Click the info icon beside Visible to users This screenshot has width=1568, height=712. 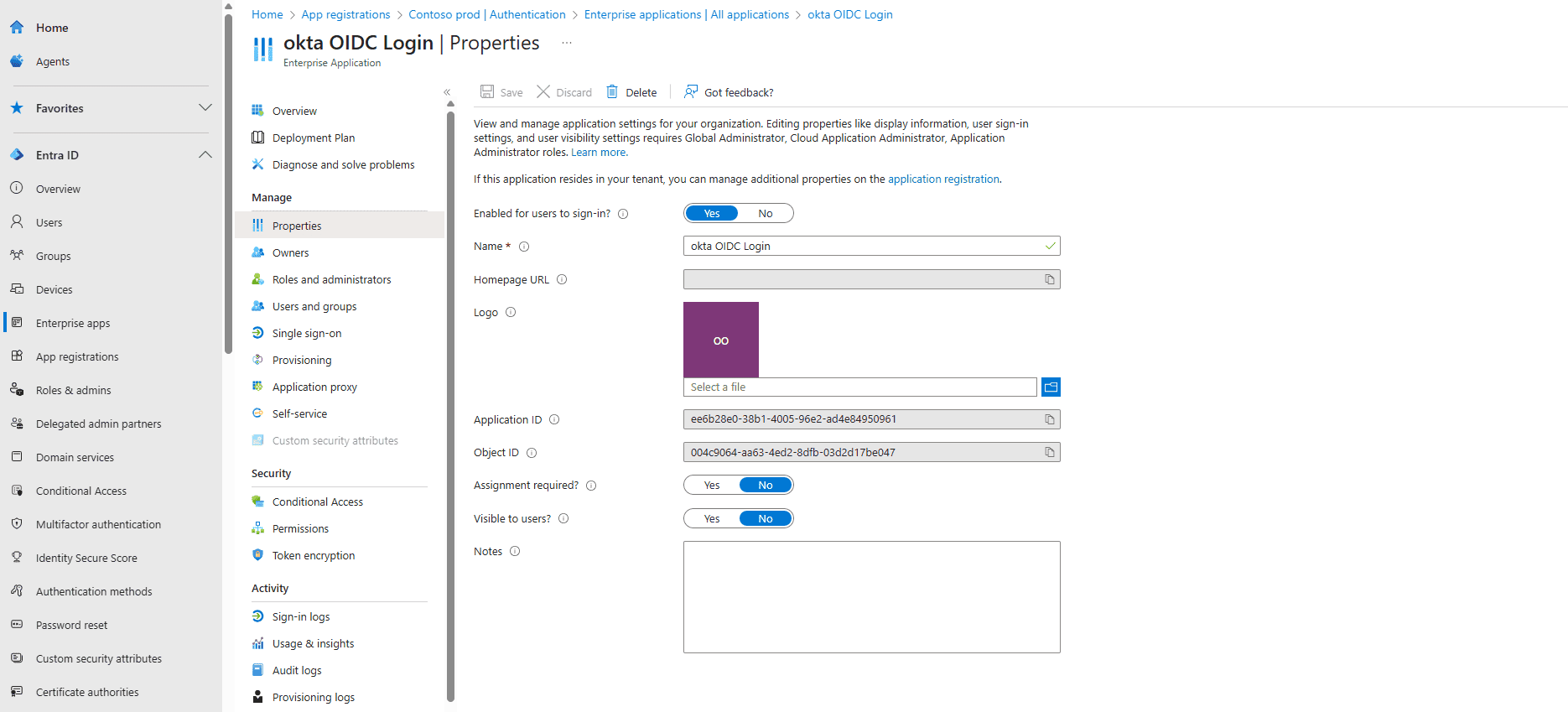pyautogui.click(x=563, y=518)
